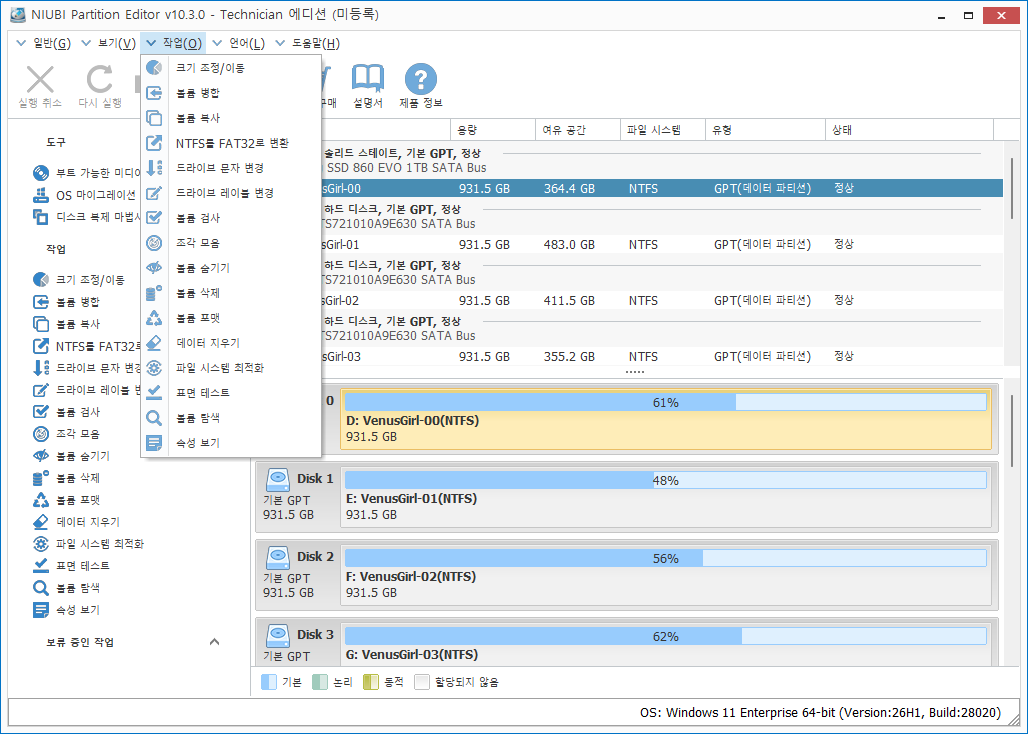Select 데이터 지우기 eraser in left sidebar
1028x734 pixels.
pos(41,522)
